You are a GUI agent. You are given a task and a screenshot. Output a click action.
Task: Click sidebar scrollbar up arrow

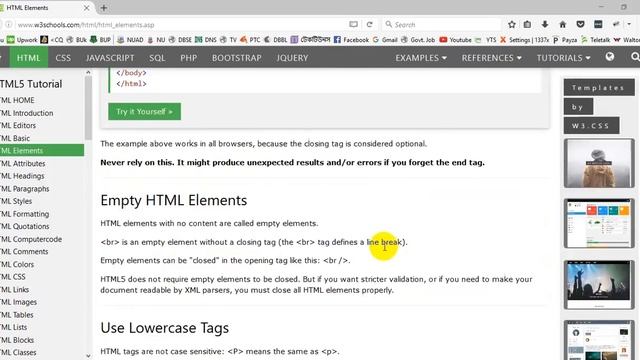pyautogui.click(x=88, y=72)
